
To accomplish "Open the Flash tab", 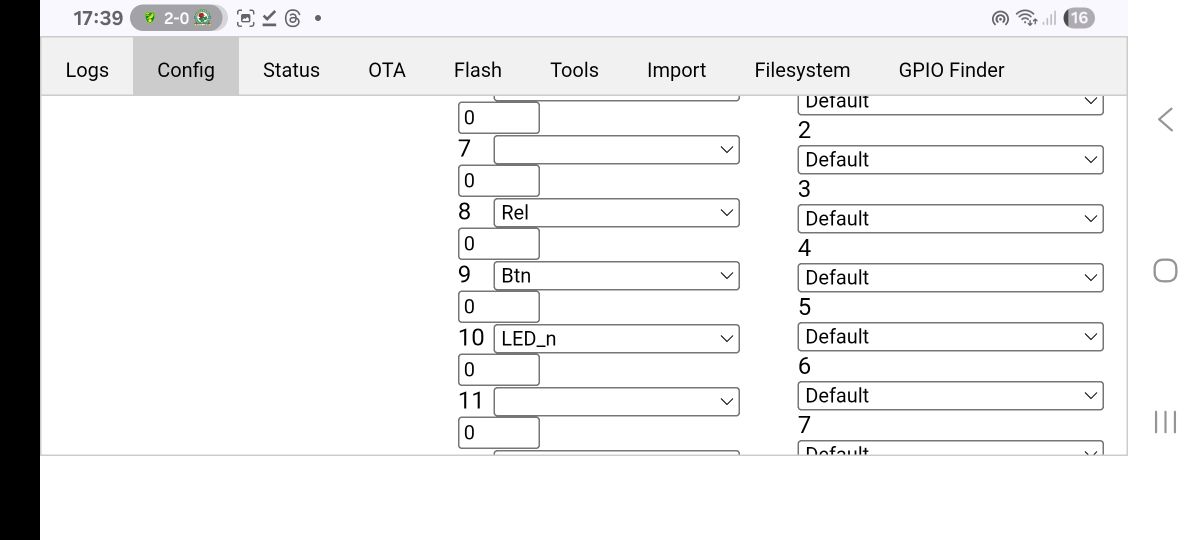I will click(x=478, y=70).
